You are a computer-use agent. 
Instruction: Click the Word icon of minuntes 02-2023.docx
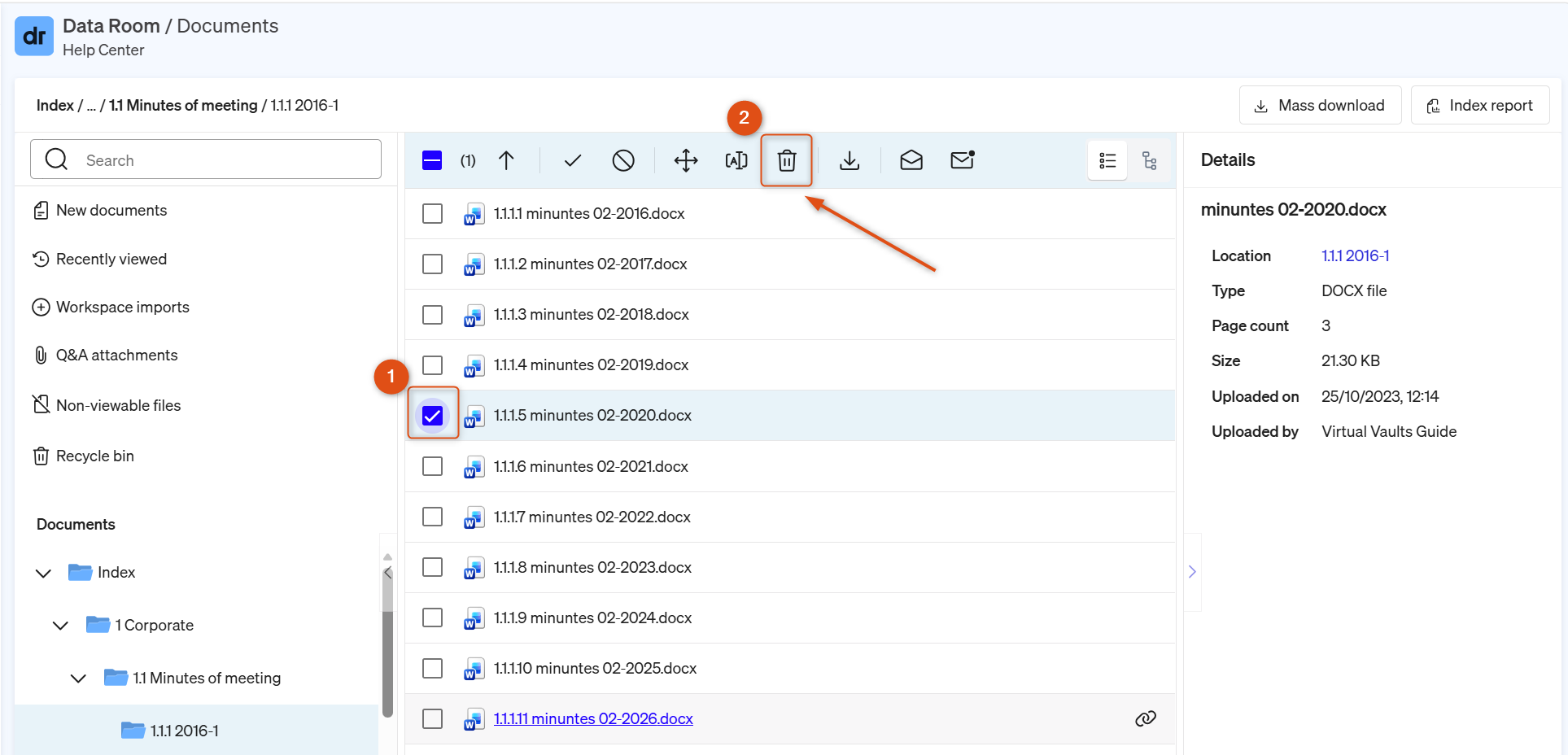click(x=474, y=568)
